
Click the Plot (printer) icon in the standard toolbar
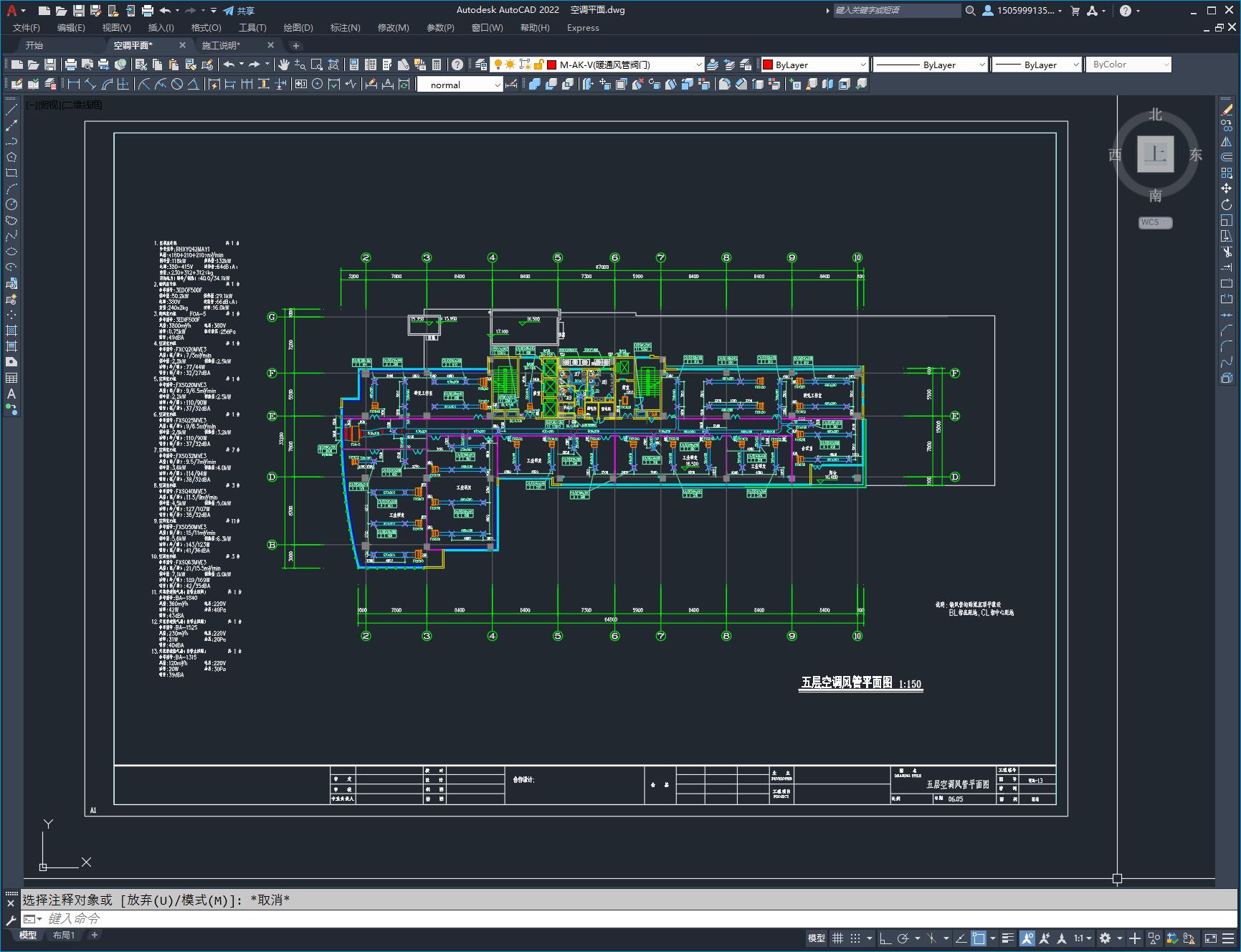71,65
